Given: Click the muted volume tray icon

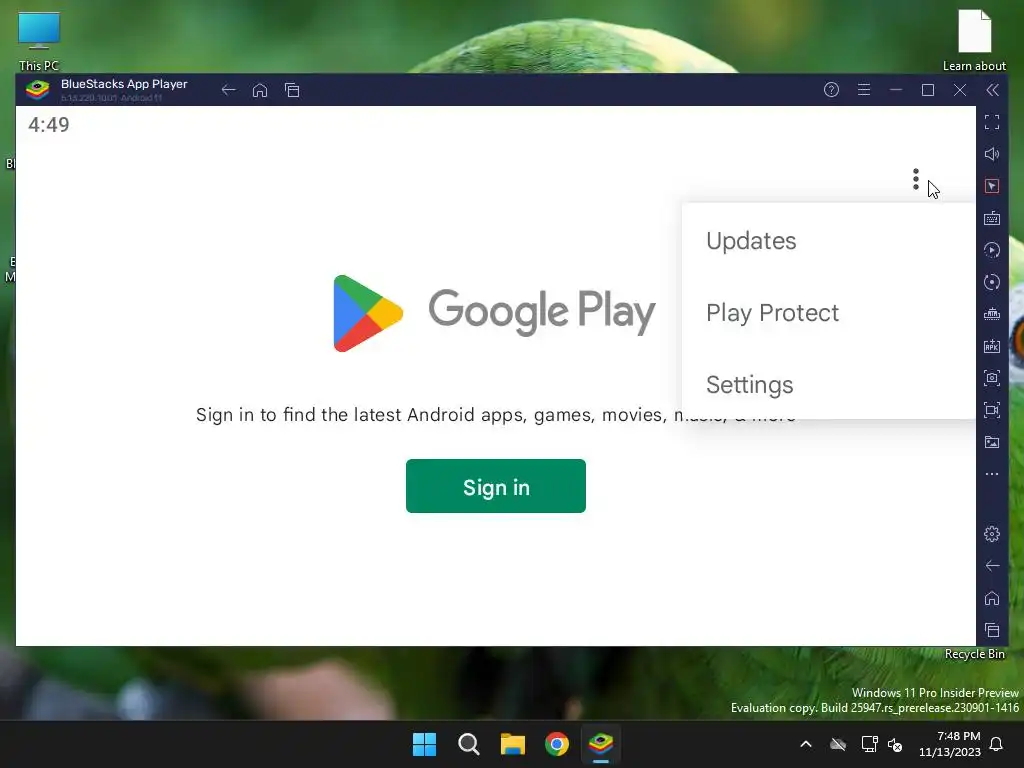Looking at the screenshot, I should tap(895, 744).
